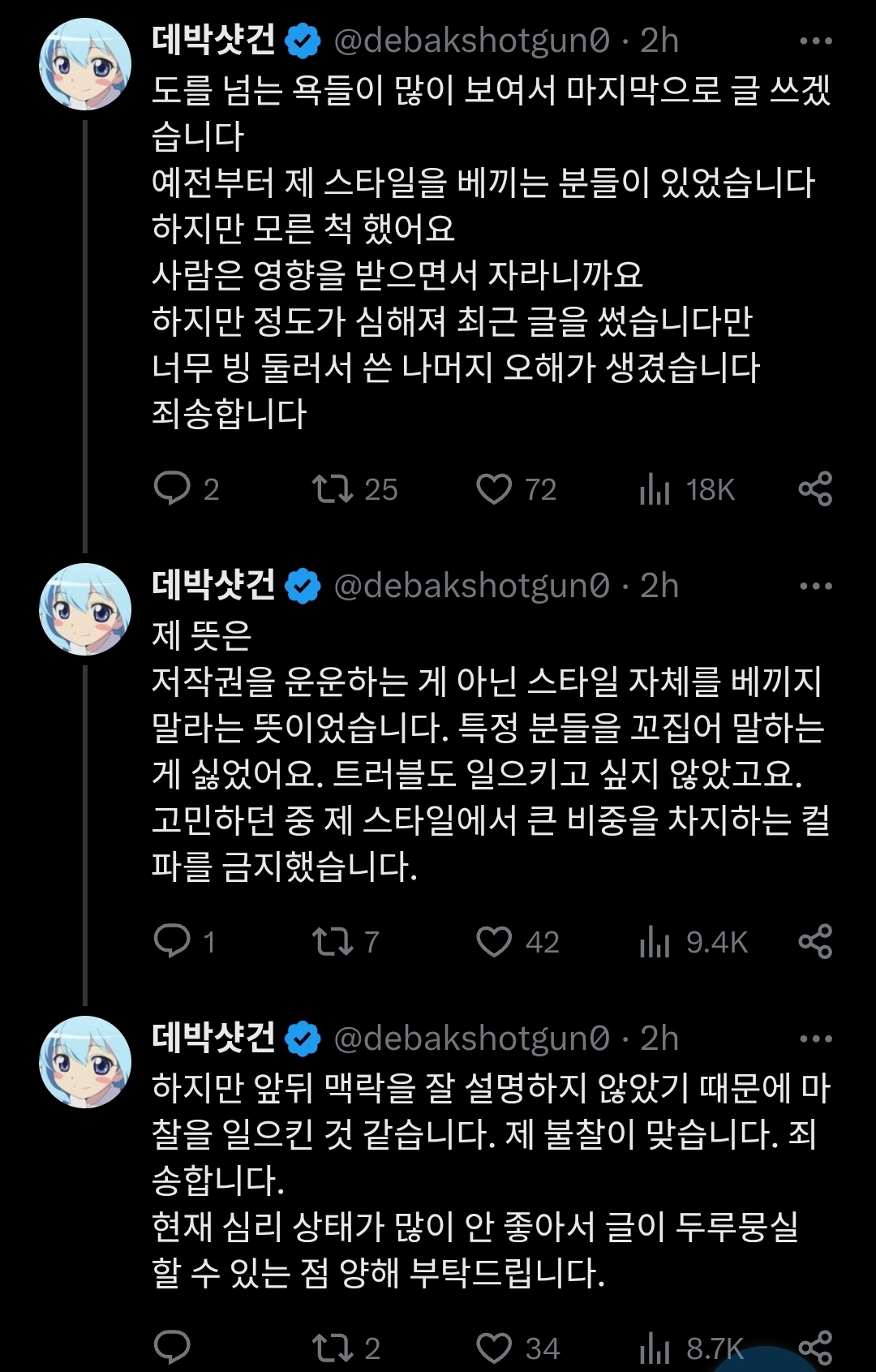Share the first tweet
The width and height of the screenshot is (876, 1372).
[x=815, y=488]
